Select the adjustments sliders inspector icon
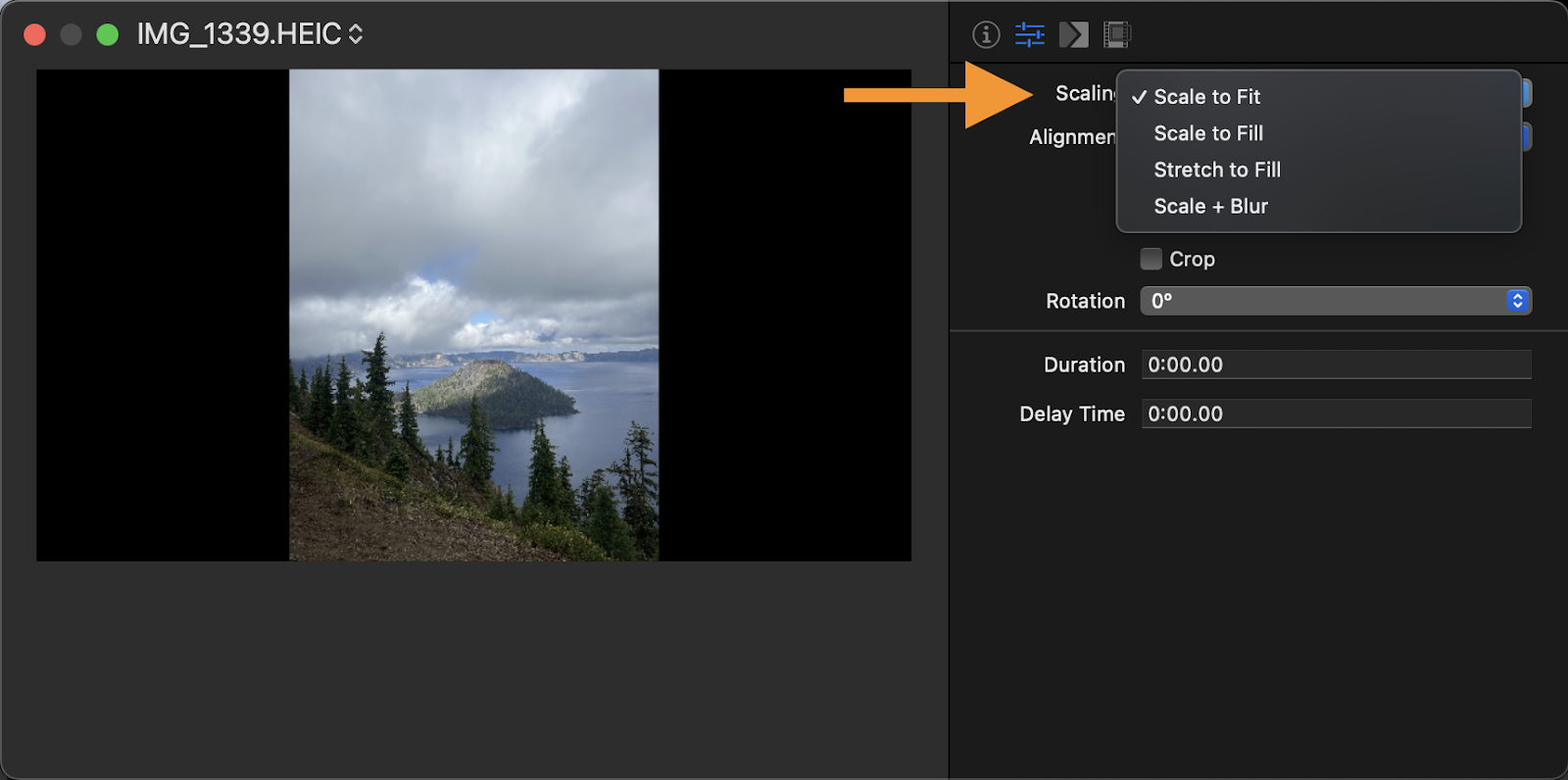This screenshot has width=1568, height=780. pos(1030,34)
